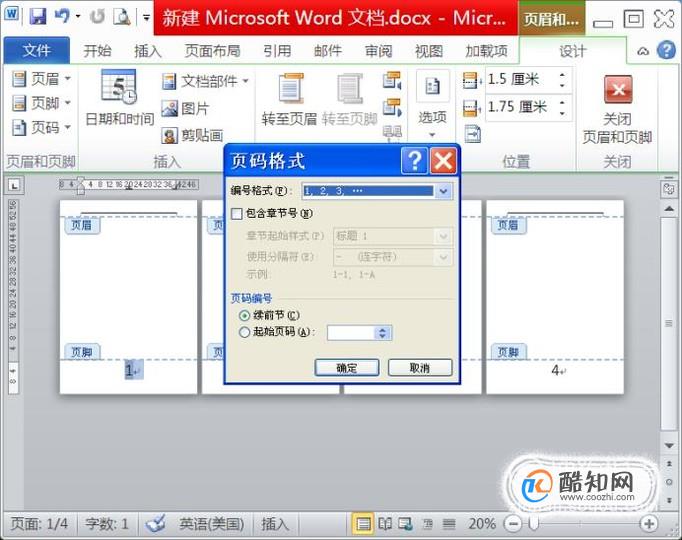Switch to print layout view
The image size is (682, 540).
363,524
